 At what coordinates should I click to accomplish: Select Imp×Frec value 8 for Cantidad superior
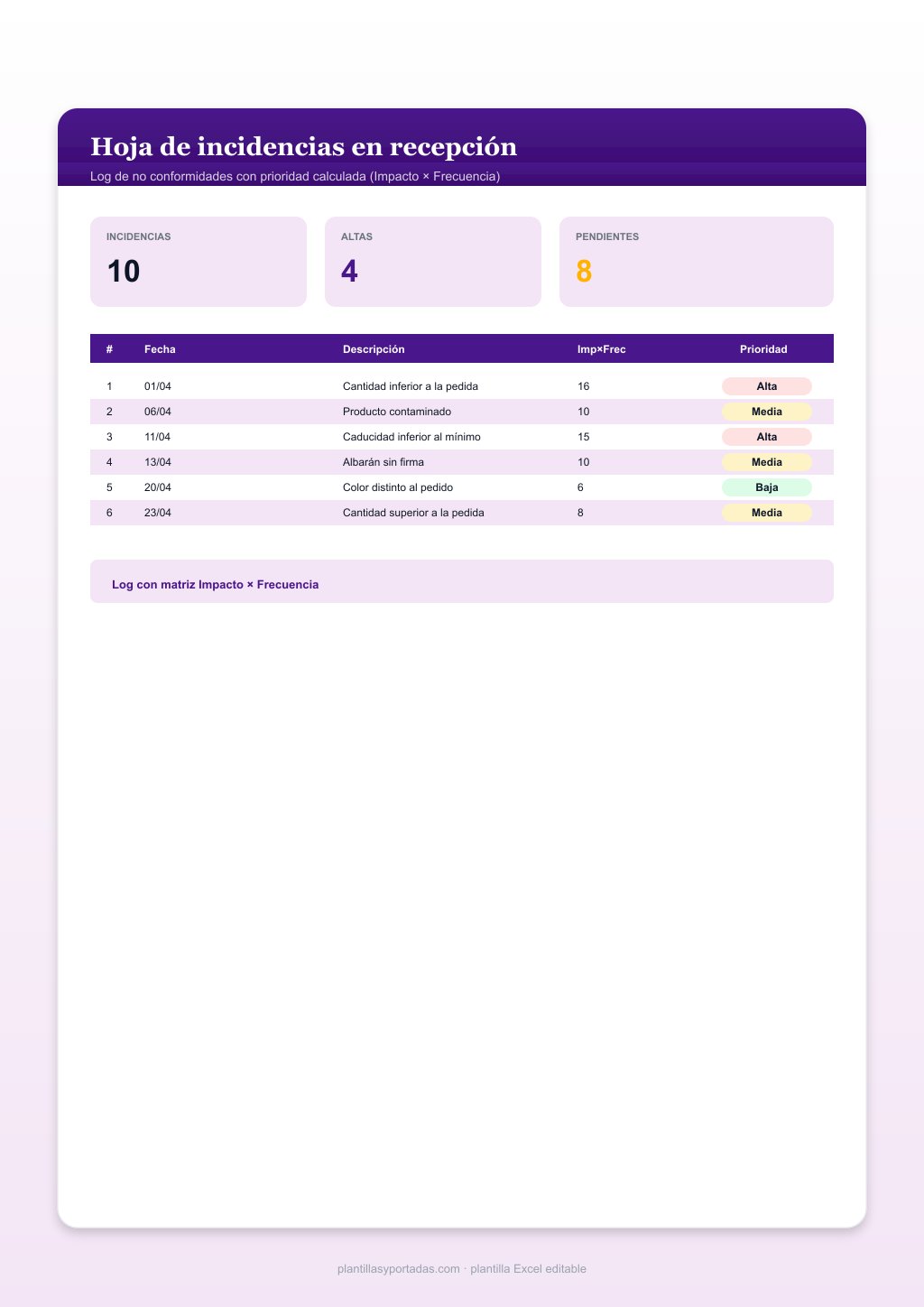point(580,513)
